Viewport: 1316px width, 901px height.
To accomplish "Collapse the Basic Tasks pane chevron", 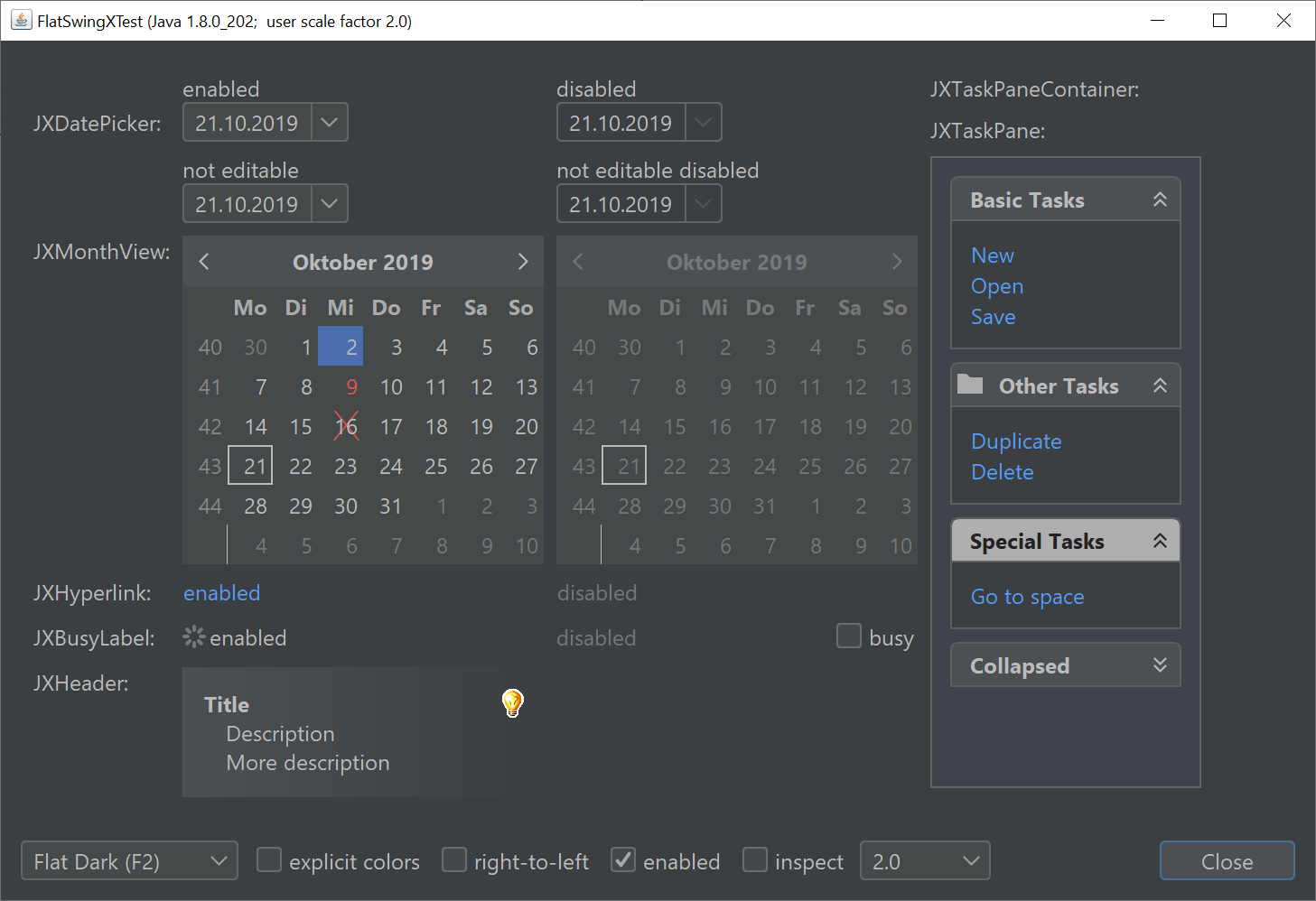I will pos(1160,200).
